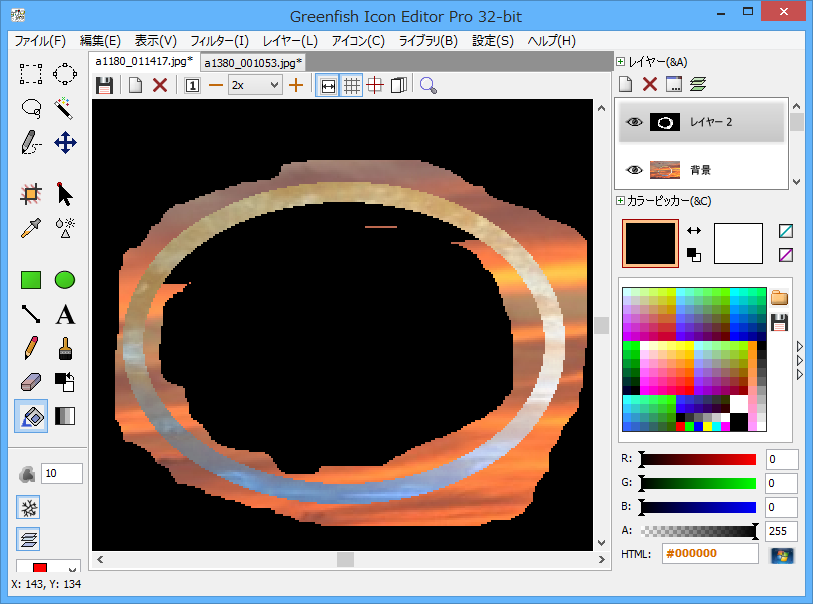Click the Save icon in toolbar
The height and width of the screenshot is (604, 813).
click(104, 86)
